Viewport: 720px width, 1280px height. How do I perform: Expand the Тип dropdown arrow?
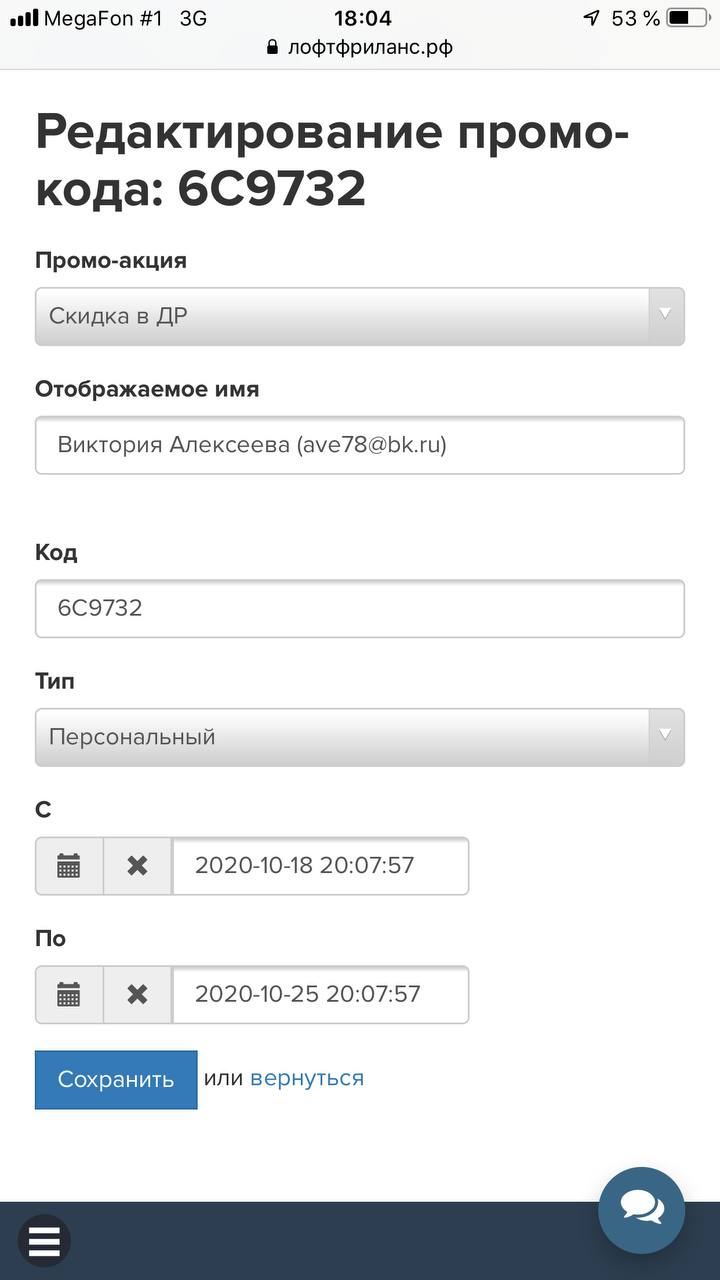click(666, 737)
